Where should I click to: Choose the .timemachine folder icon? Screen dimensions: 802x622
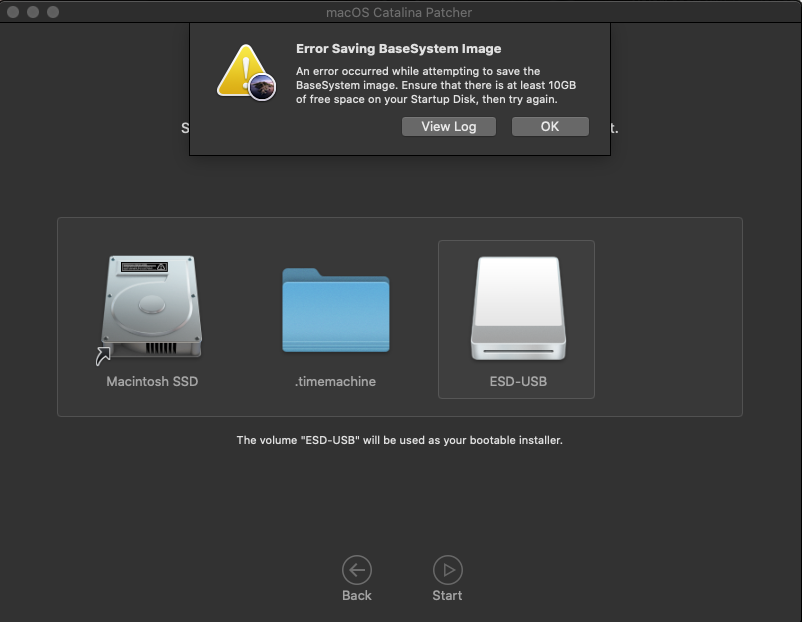click(x=336, y=310)
